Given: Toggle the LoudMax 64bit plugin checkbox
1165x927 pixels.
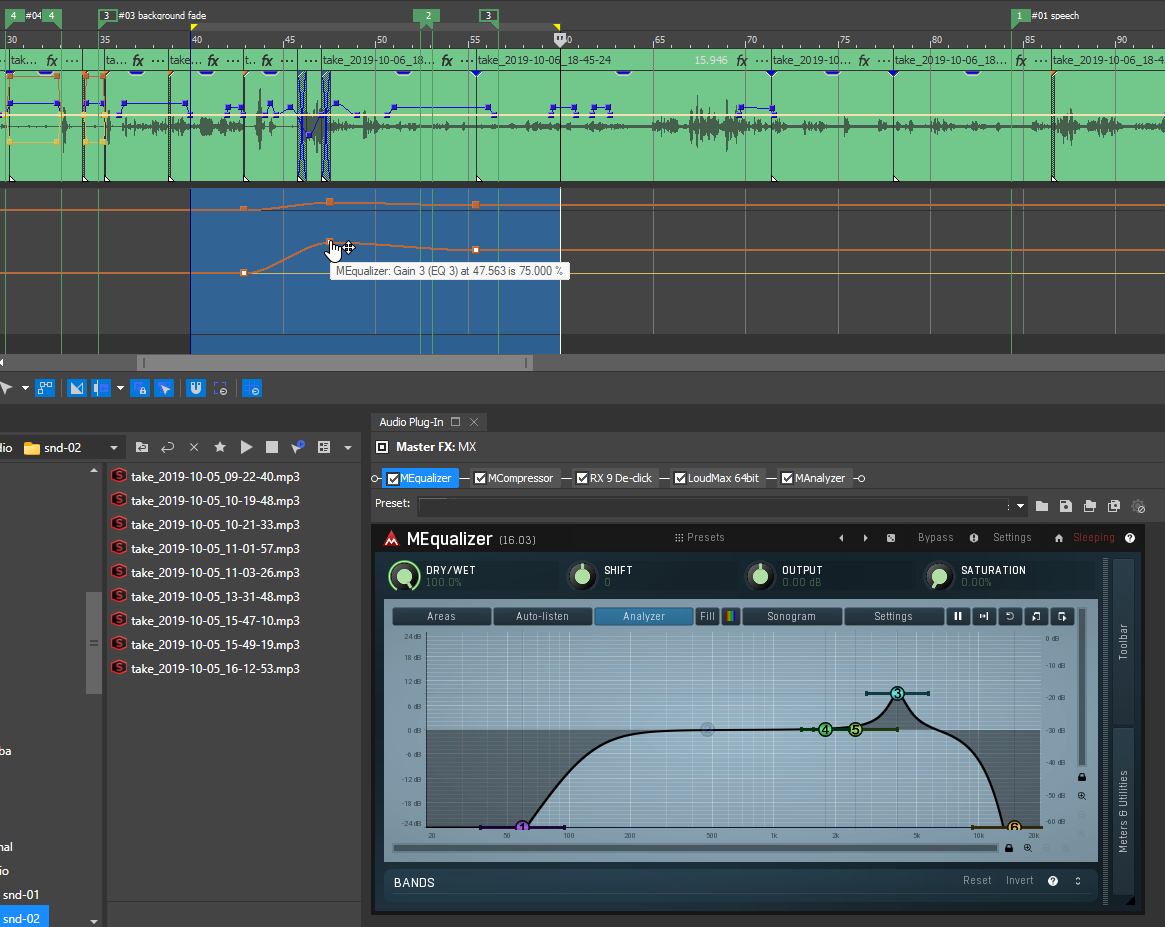Looking at the screenshot, I should [680, 478].
